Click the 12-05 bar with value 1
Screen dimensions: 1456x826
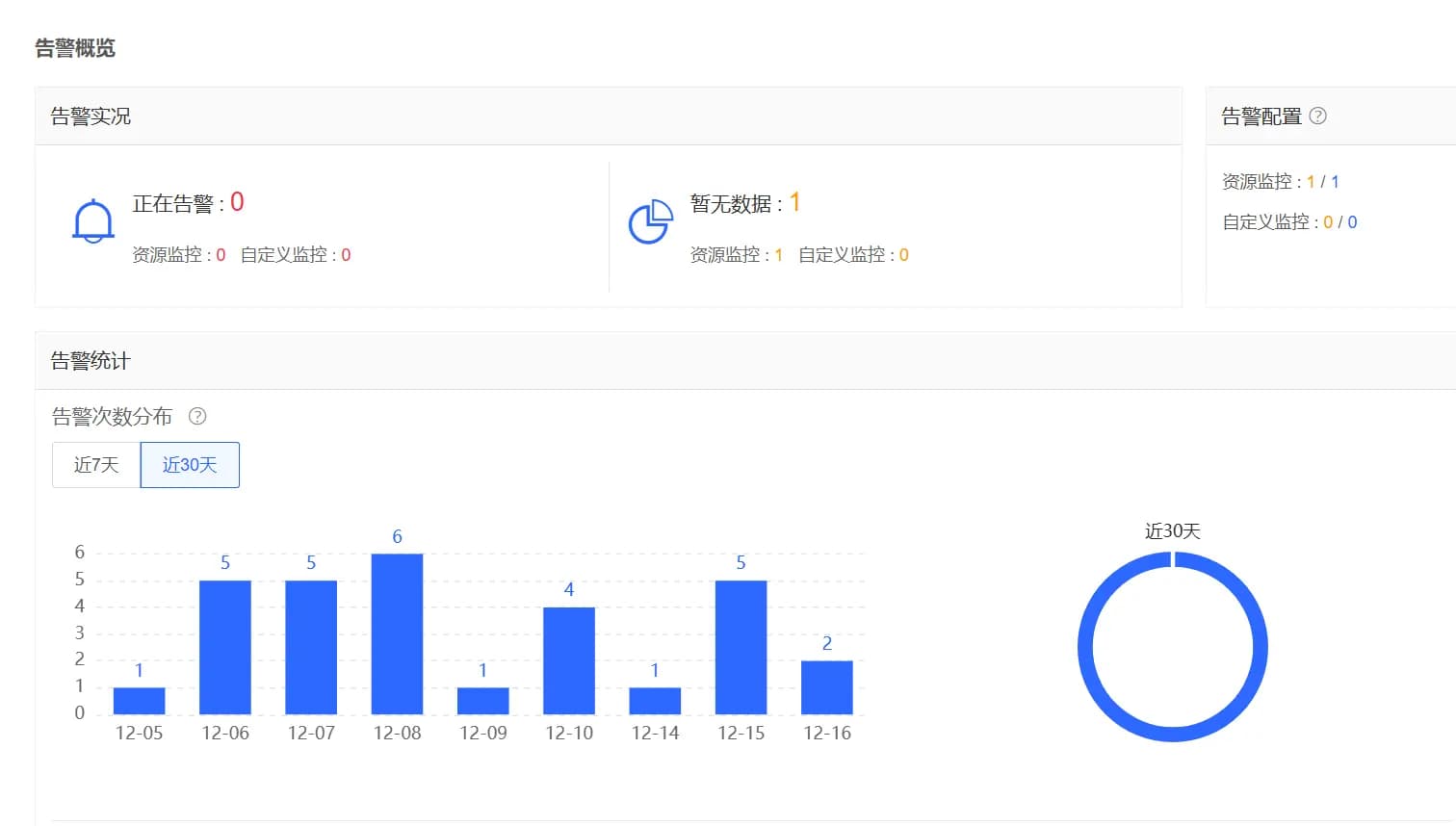139,700
